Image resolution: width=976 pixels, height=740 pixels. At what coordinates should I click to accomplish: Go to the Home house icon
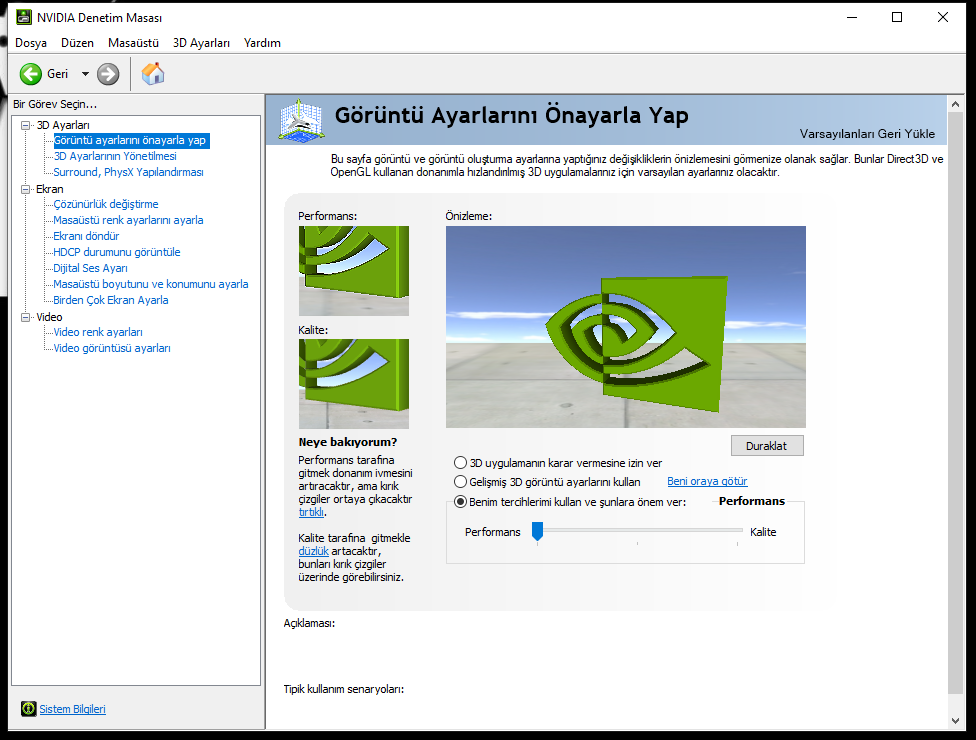152,74
